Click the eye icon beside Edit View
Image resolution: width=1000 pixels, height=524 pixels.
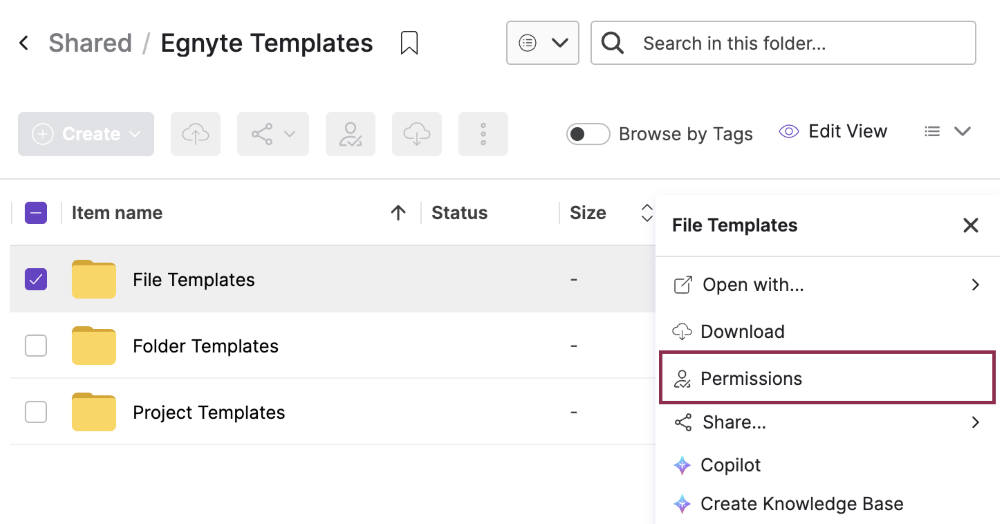tap(789, 131)
